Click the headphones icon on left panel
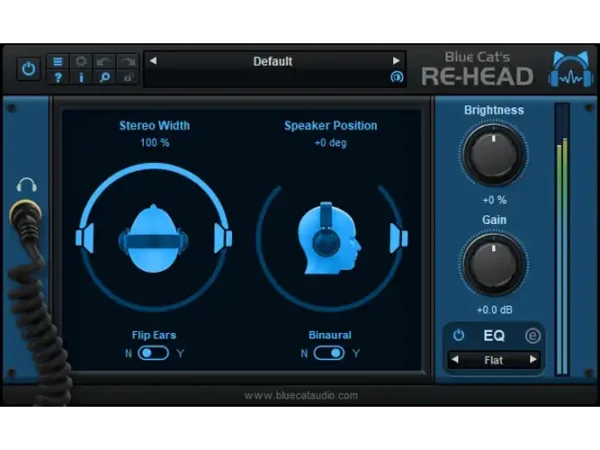The image size is (600, 450). [x=27, y=185]
